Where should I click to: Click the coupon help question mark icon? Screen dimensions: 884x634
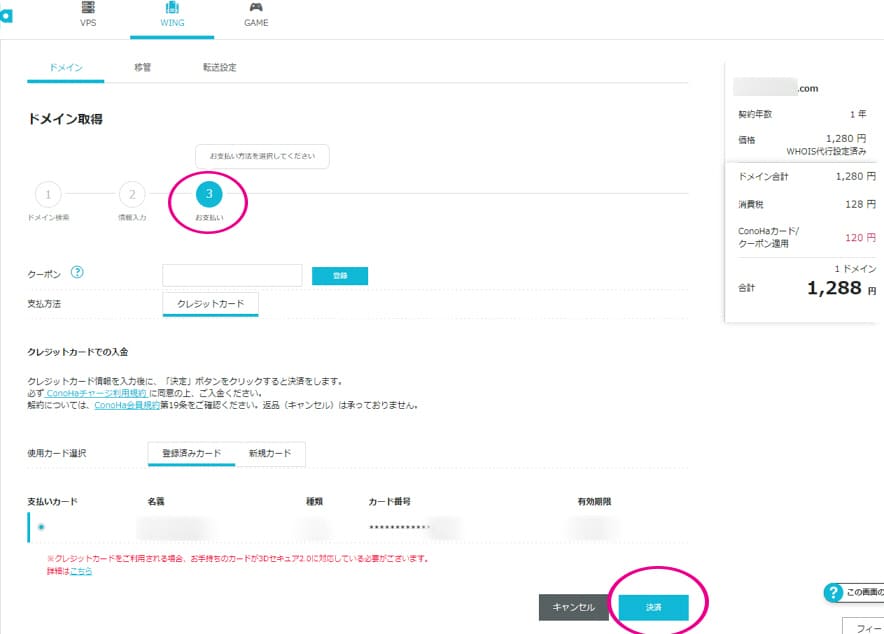pyautogui.click(x=77, y=272)
